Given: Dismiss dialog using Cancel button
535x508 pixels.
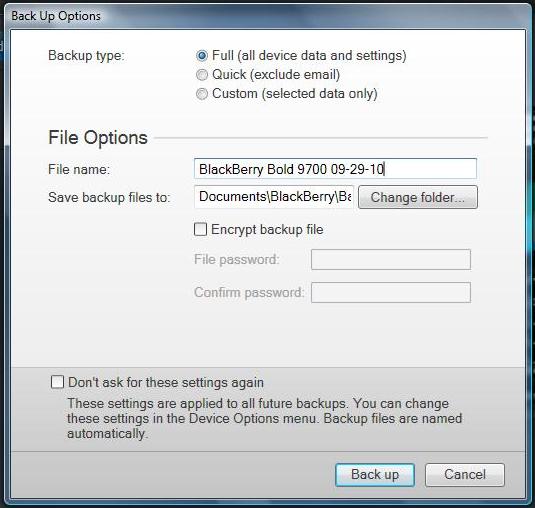Looking at the screenshot, I should (465, 475).
